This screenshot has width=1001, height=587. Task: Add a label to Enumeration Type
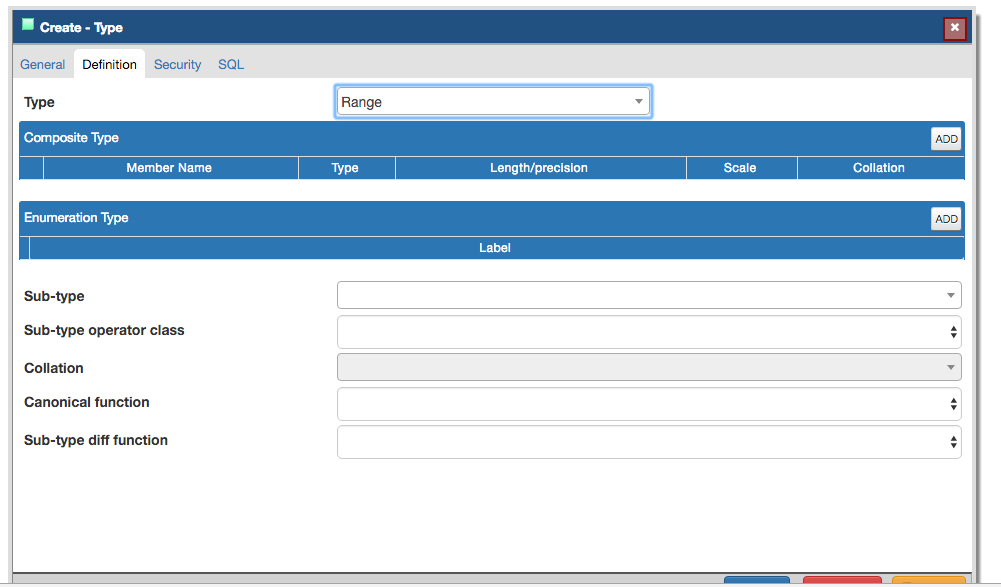(945, 219)
